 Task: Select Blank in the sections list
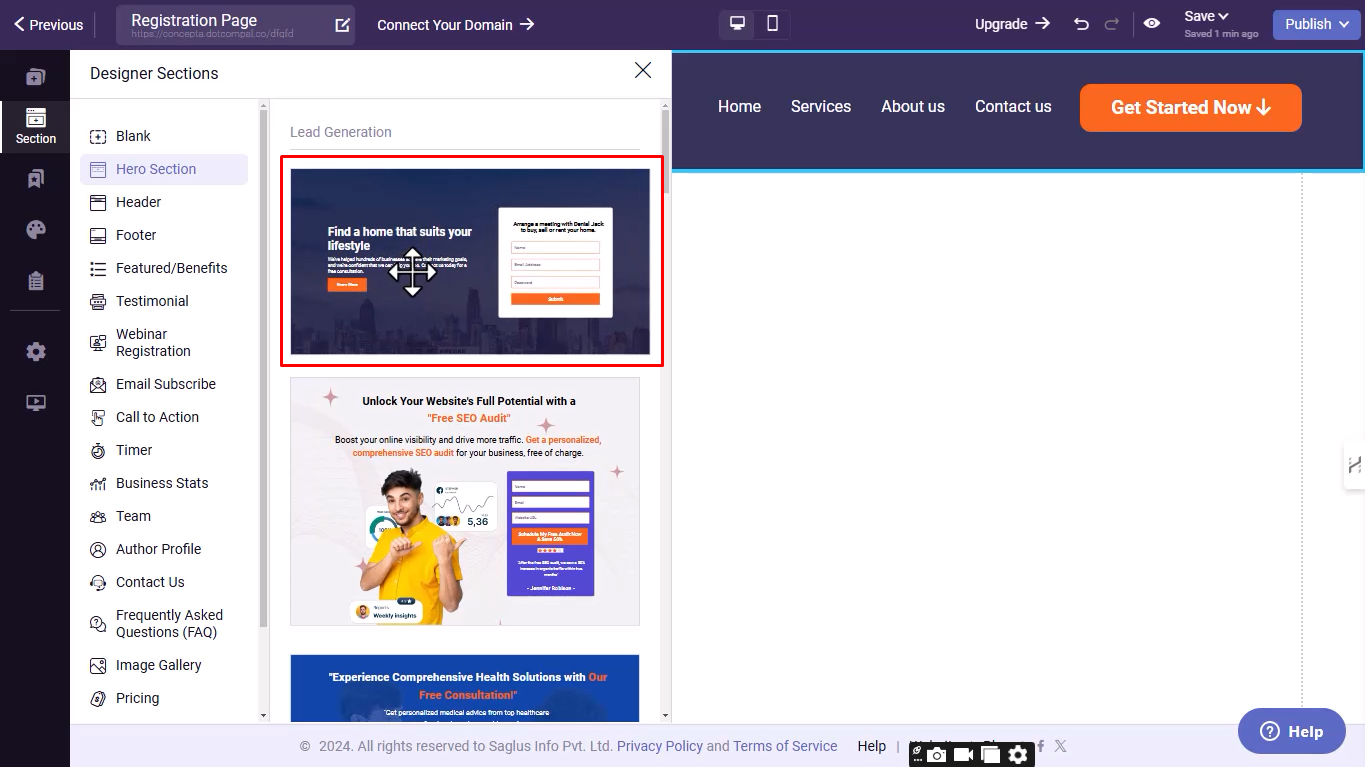coord(164,136)
